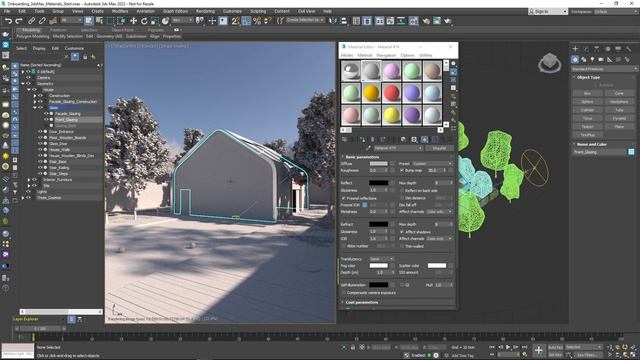This screenshot has height=360, width=640.
Task: Open the Scene Explorer Customize menu
Action: tap(74, 48)
